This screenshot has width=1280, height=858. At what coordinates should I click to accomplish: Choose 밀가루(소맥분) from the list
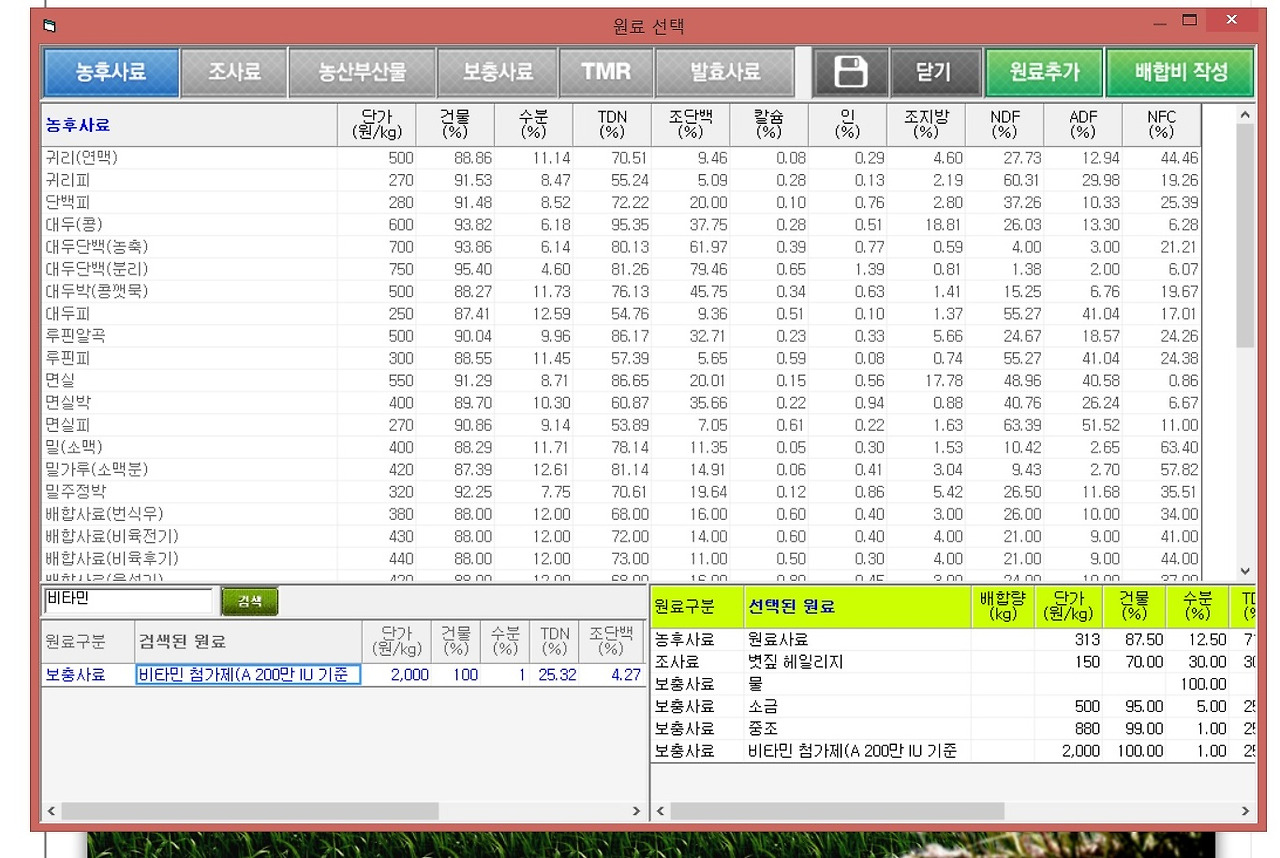pos(620,470)
